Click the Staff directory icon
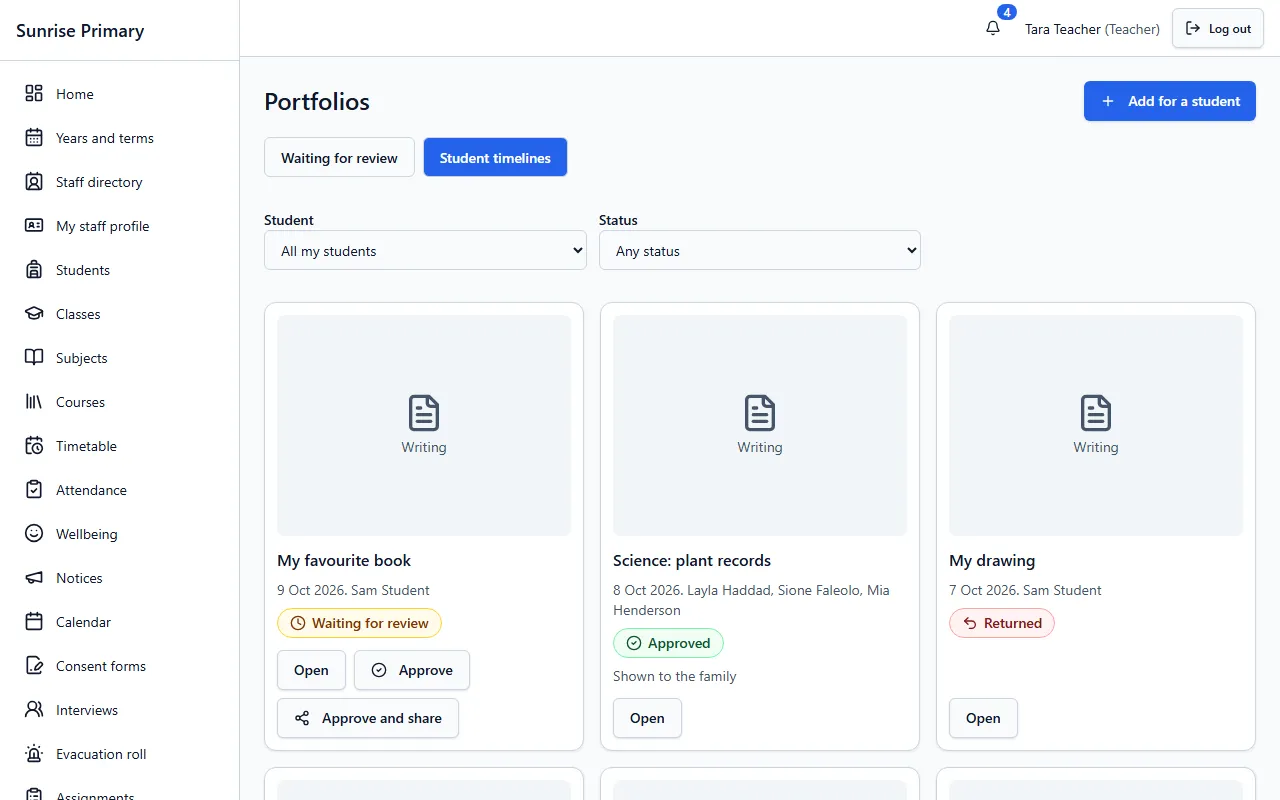Image resolution: width=1280 pixels, height=800 pixels. click(x=34, y=182)
